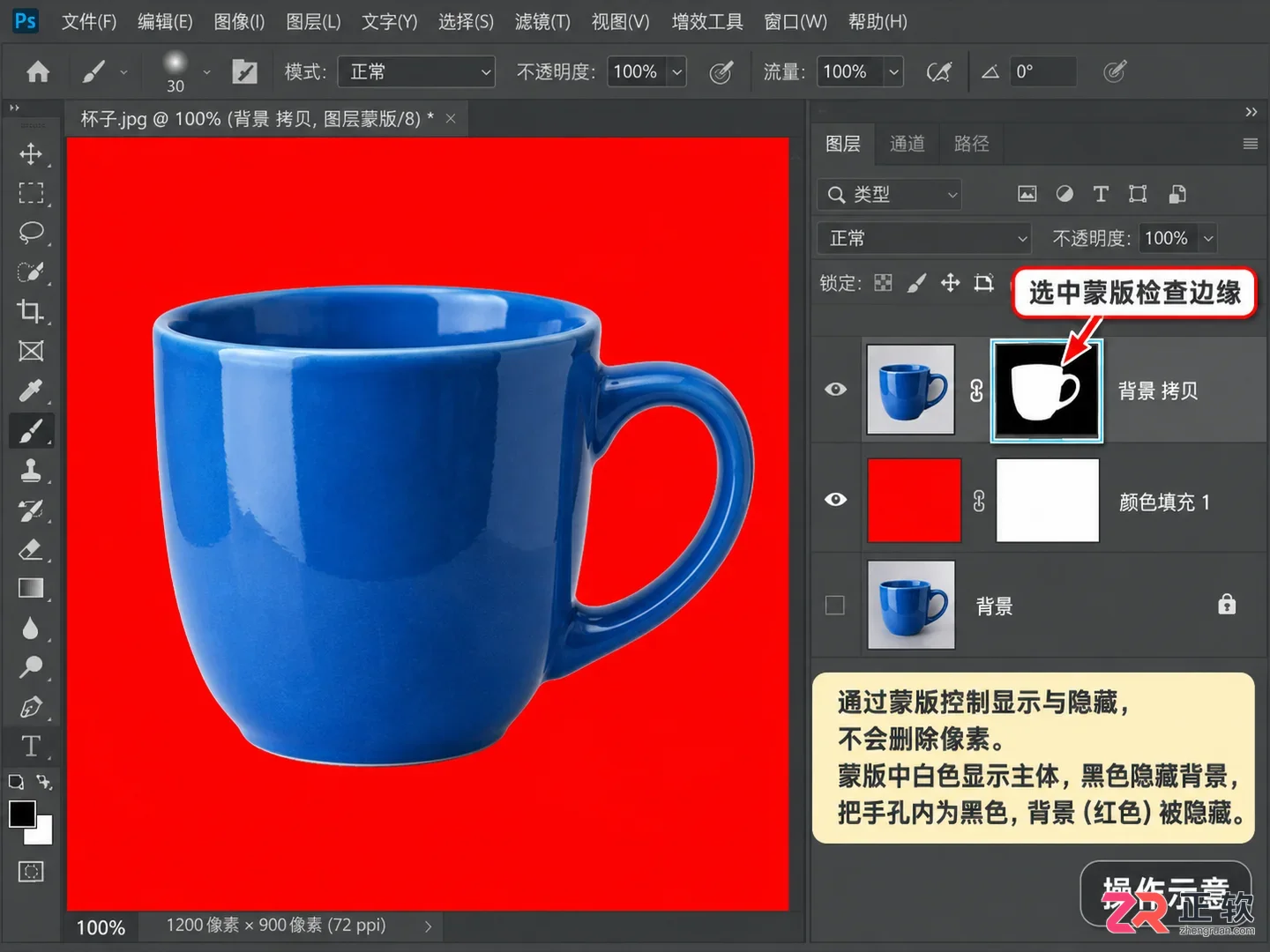Viewport: 1270px width, 952px height.
Task: Open the brush preset picker arrow
Action: (206, 71)
